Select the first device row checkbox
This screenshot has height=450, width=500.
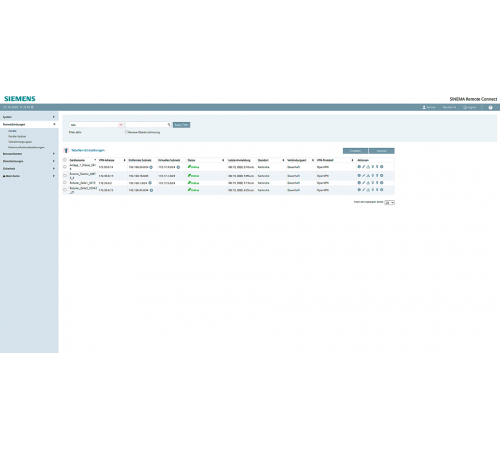point(65,167)
